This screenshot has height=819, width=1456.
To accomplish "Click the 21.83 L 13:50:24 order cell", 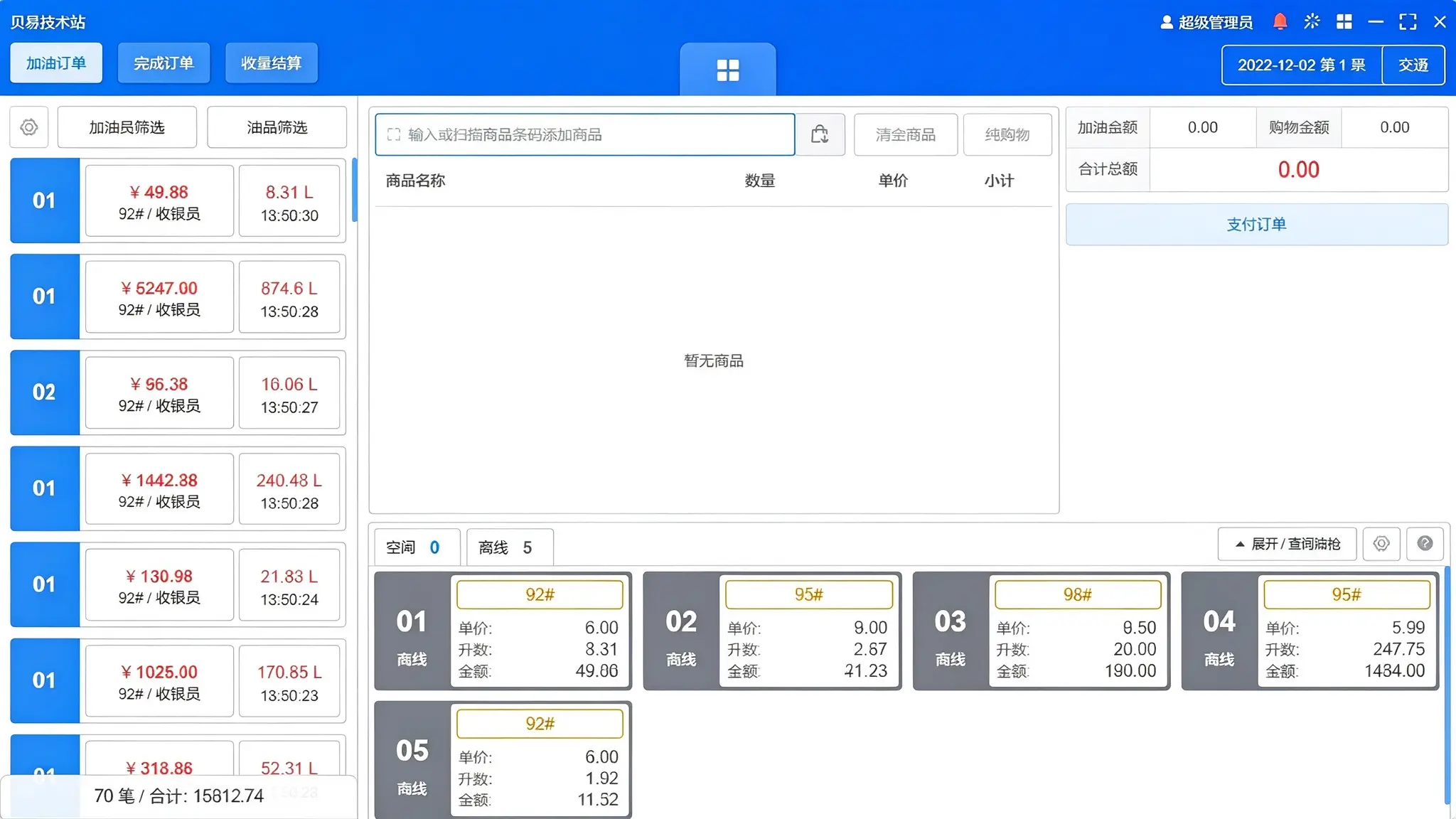I will pyautogui.click(x=289, y=585).
